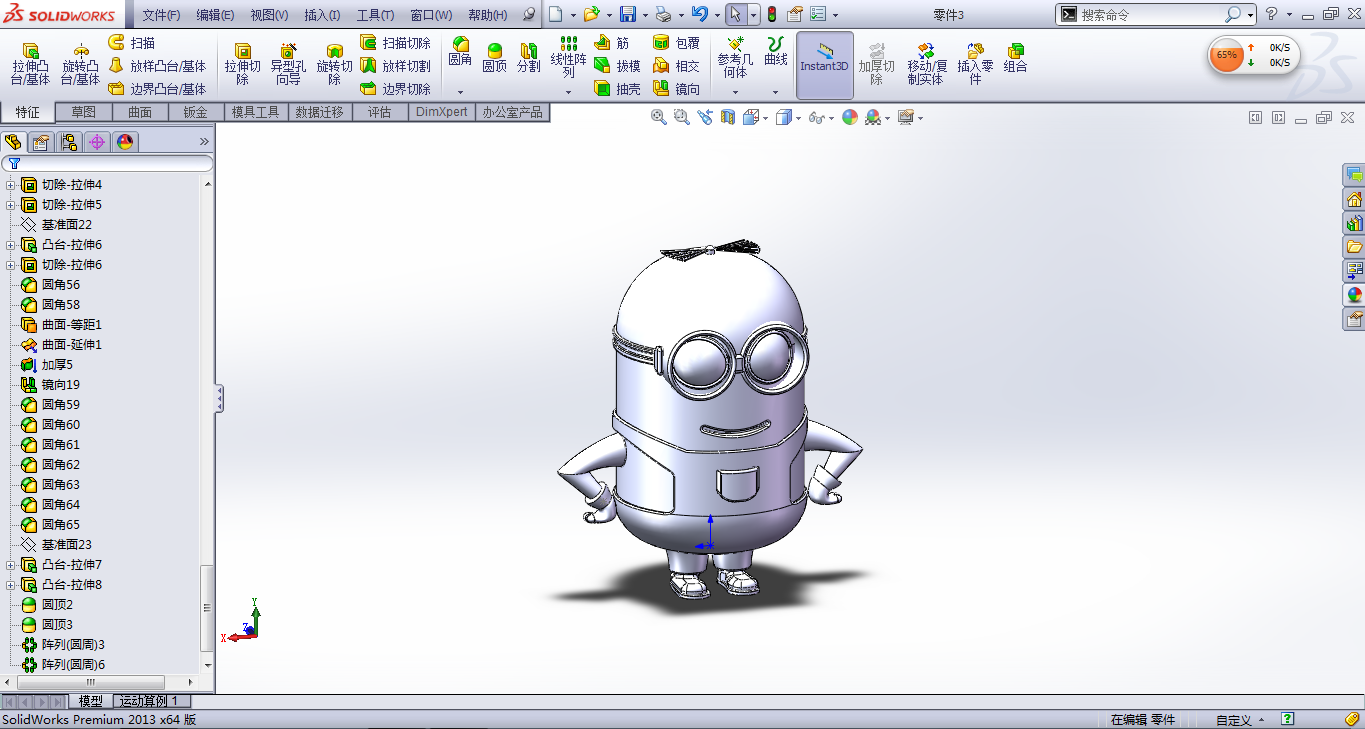Open the 线性阵列 pattern dropdown arrow
The image size is (1365, 729).
click(568, 92)
